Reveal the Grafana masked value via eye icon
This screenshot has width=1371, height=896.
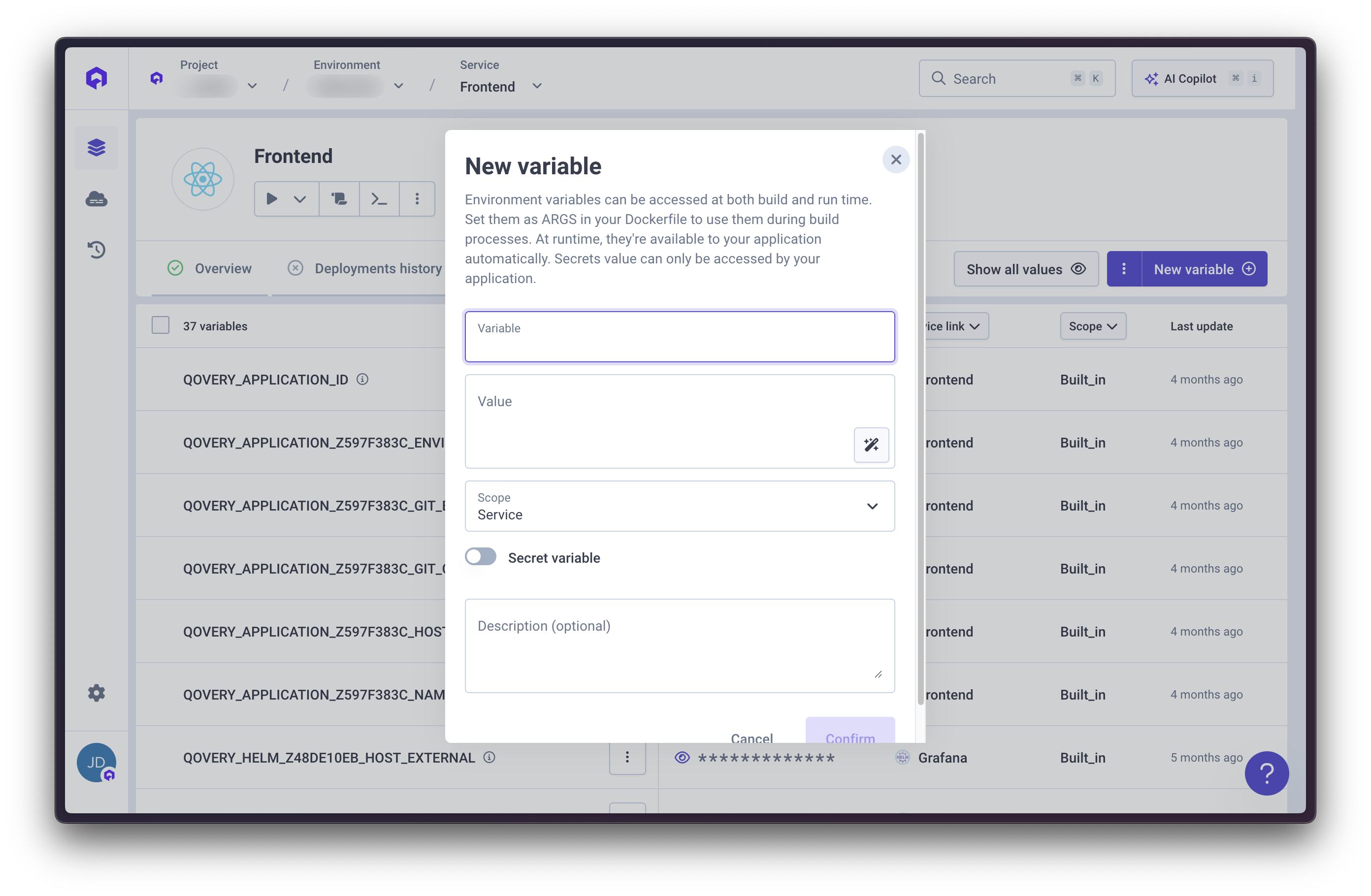click(x=682, y=757)
